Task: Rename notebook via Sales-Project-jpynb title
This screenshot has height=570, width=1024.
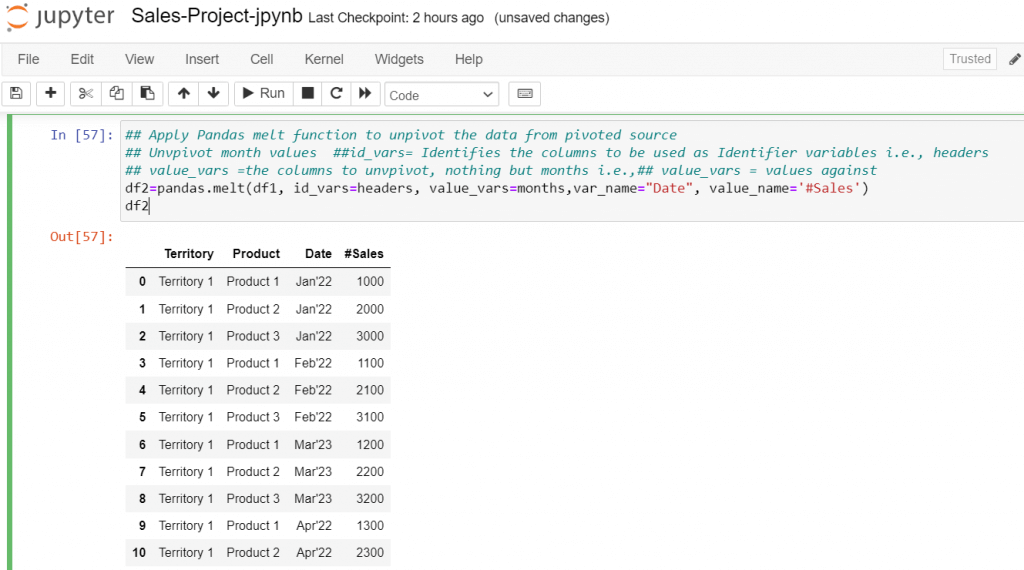Action: point(217,18)
